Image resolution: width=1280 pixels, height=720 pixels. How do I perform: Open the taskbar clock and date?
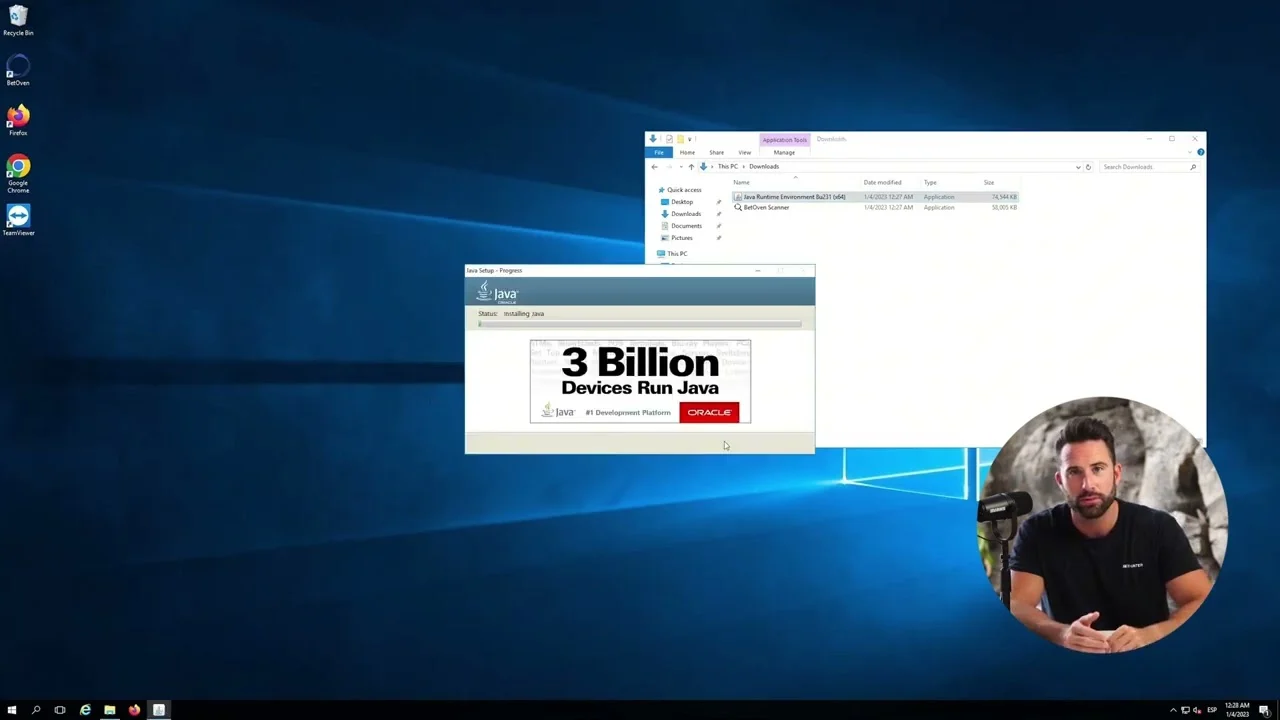pyautogui.click(x=1237, y=710)
